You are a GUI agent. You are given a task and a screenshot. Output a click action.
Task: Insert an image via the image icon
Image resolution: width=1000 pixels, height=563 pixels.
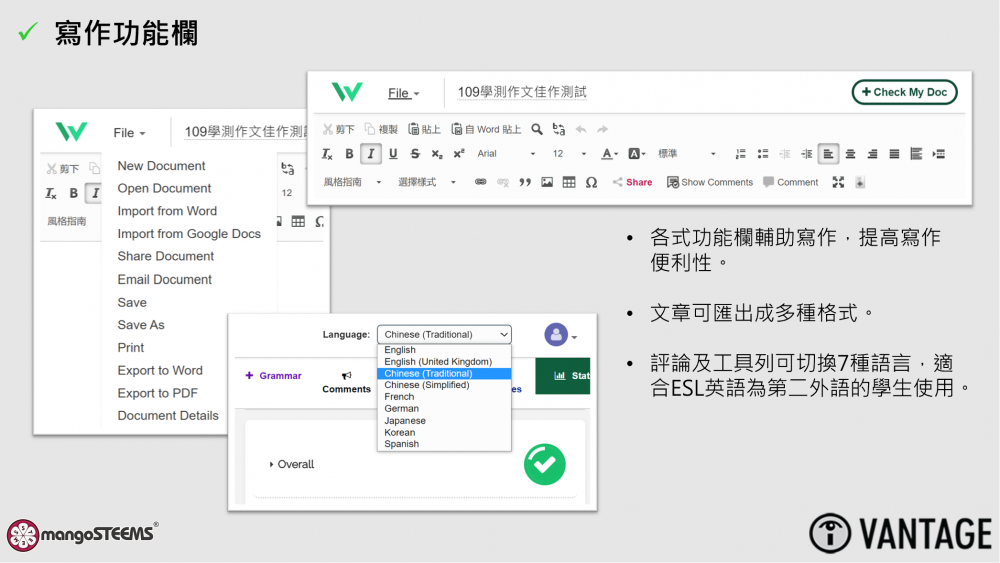coord(547,182)
